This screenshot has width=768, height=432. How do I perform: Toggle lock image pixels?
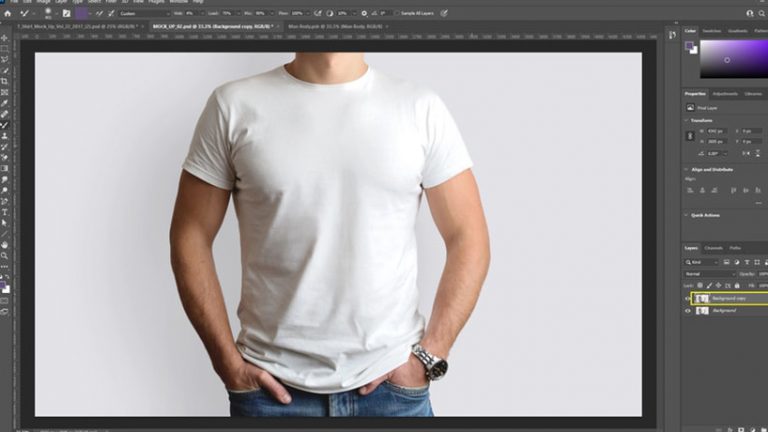[709, 285]
